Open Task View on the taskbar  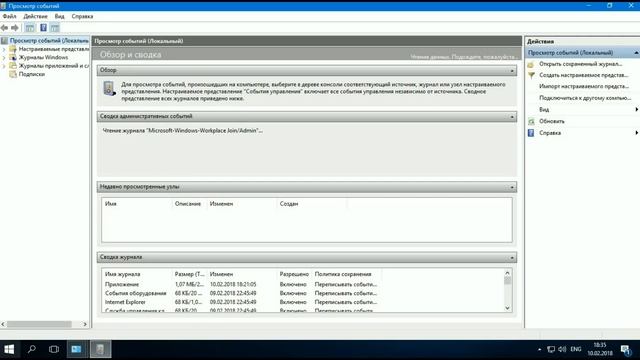click(x=54, y=349)
